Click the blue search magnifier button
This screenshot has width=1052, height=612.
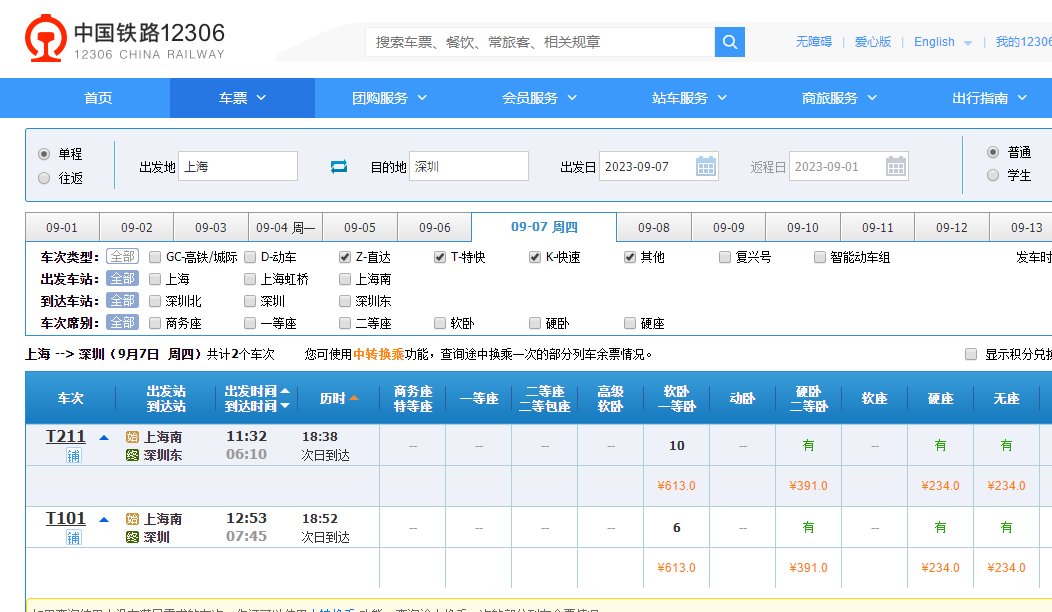(x=730, y=42)
